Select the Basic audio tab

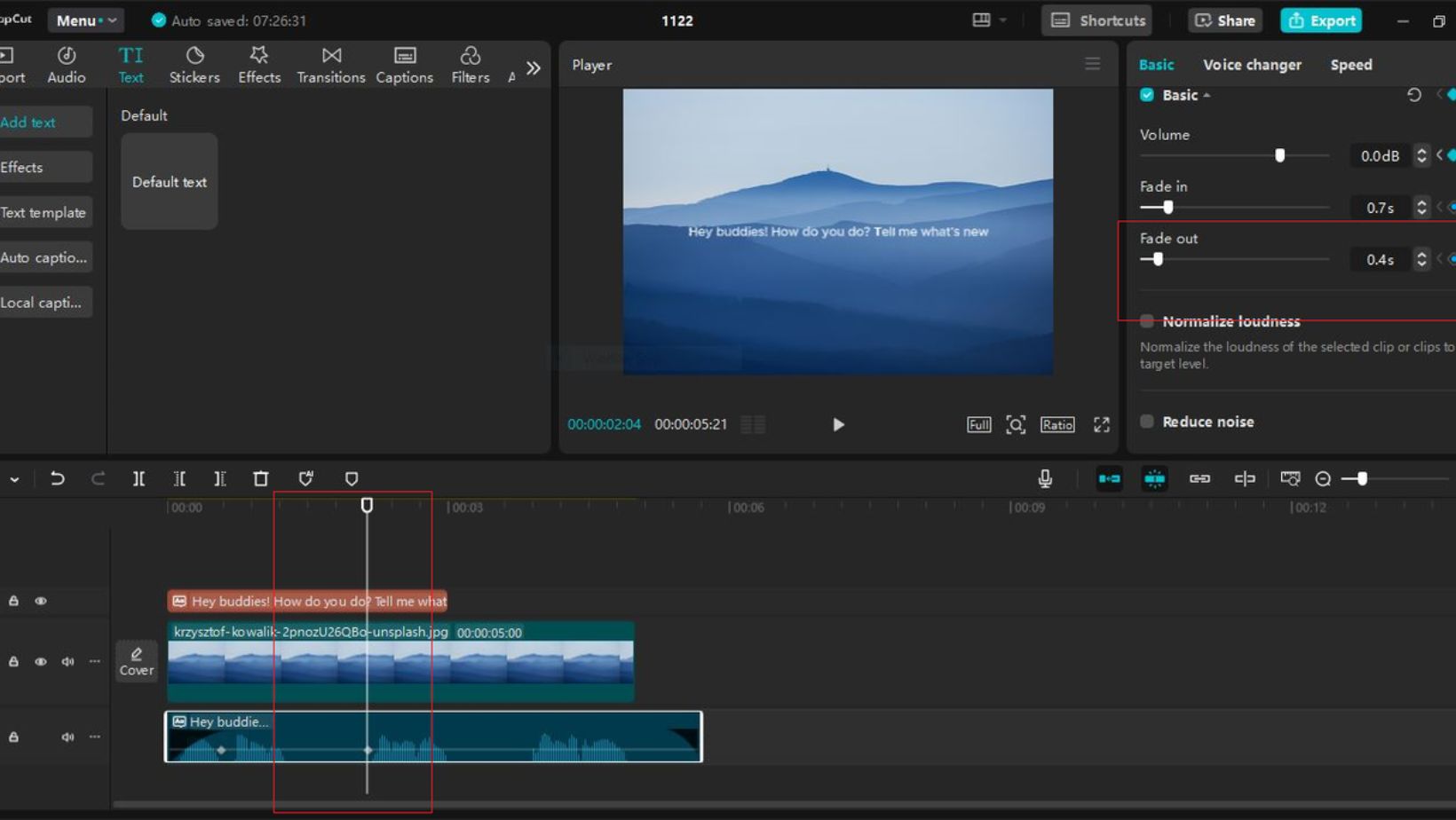[x=1156, y=64]
